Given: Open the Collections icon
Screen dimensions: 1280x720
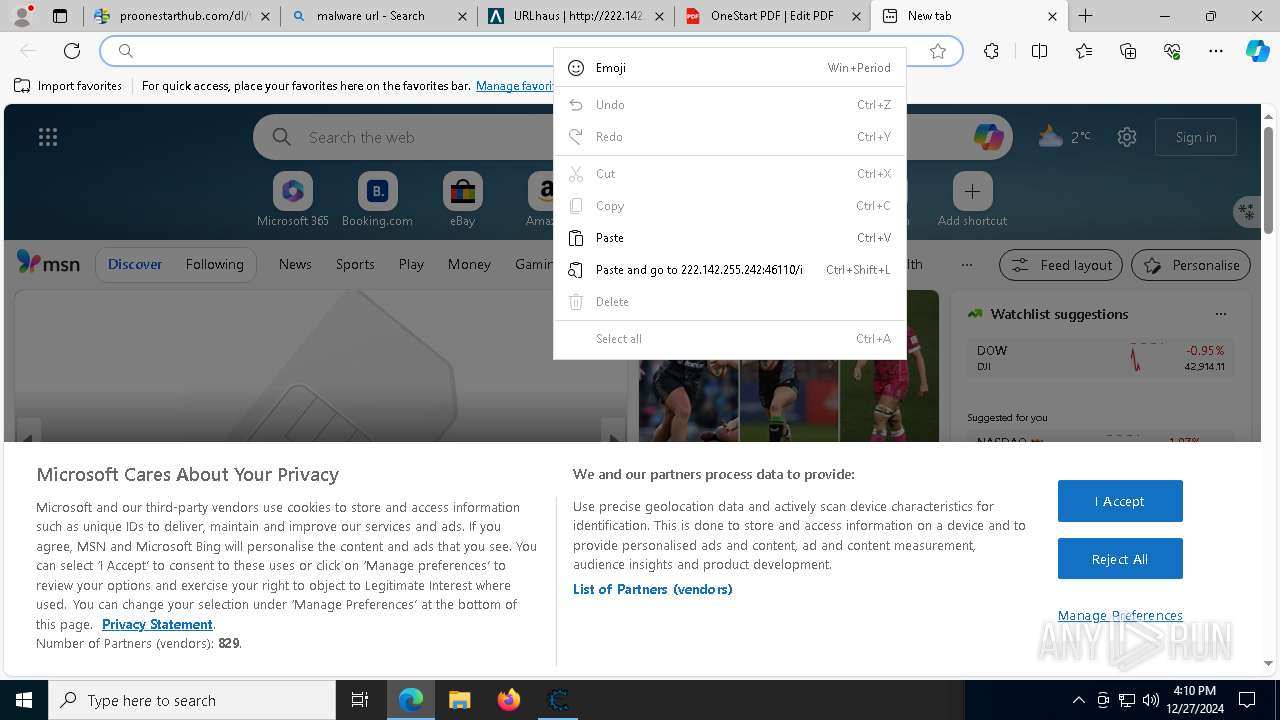Looking at the screenshot, I should coord(1128,51).
